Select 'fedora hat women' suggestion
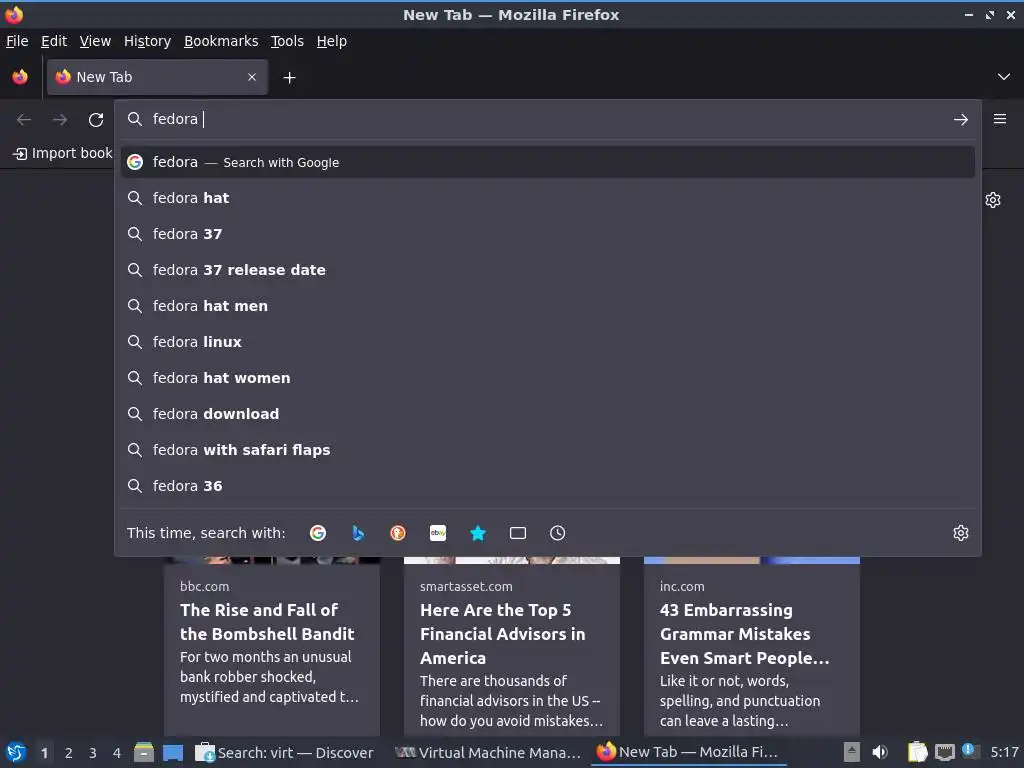The width and height of the screenshot is (1024, 768). pos(547,377)
